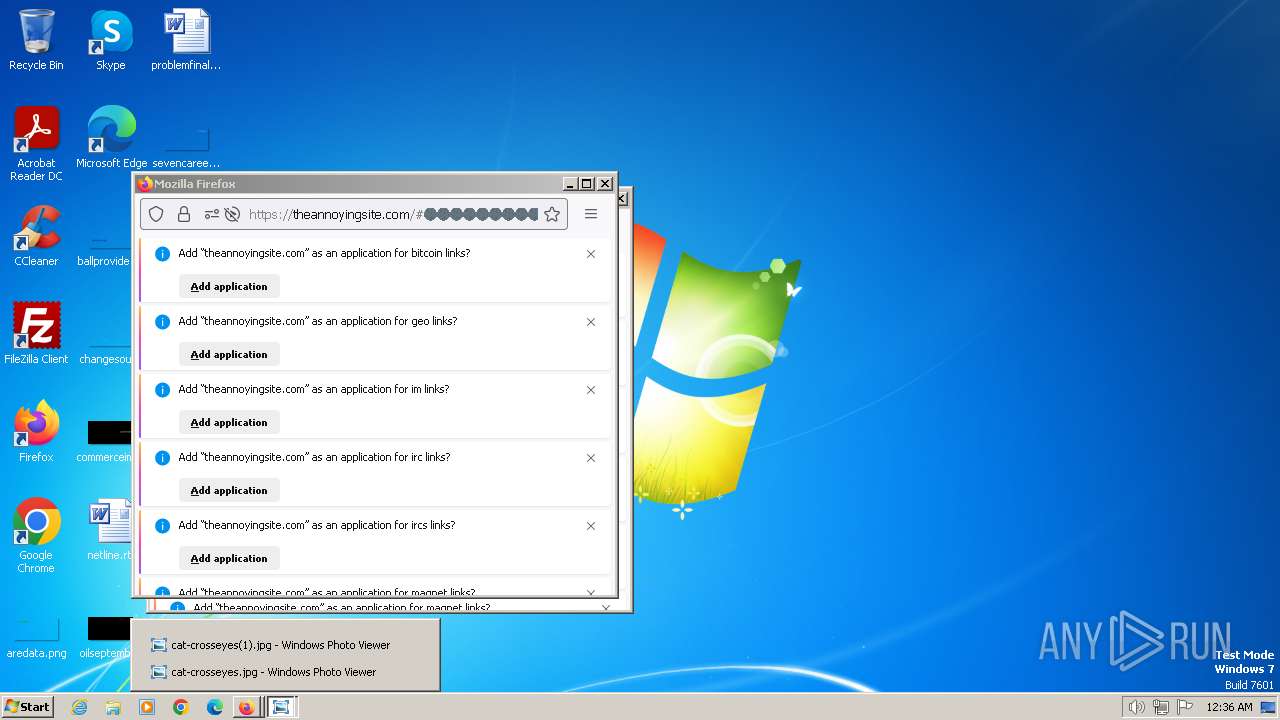Click the info icon on irc notification
The height and width of the screenshot is (720, 1280).
162,458
